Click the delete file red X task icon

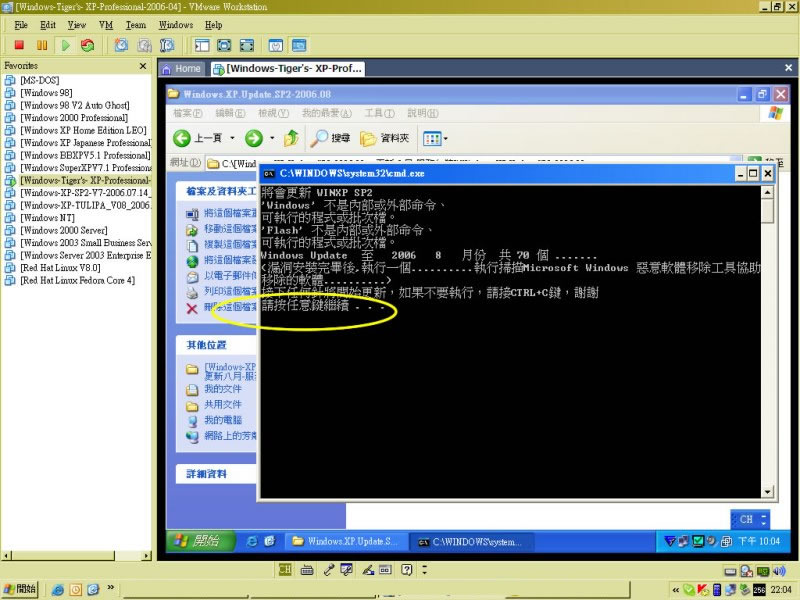(x=192, y=308)
